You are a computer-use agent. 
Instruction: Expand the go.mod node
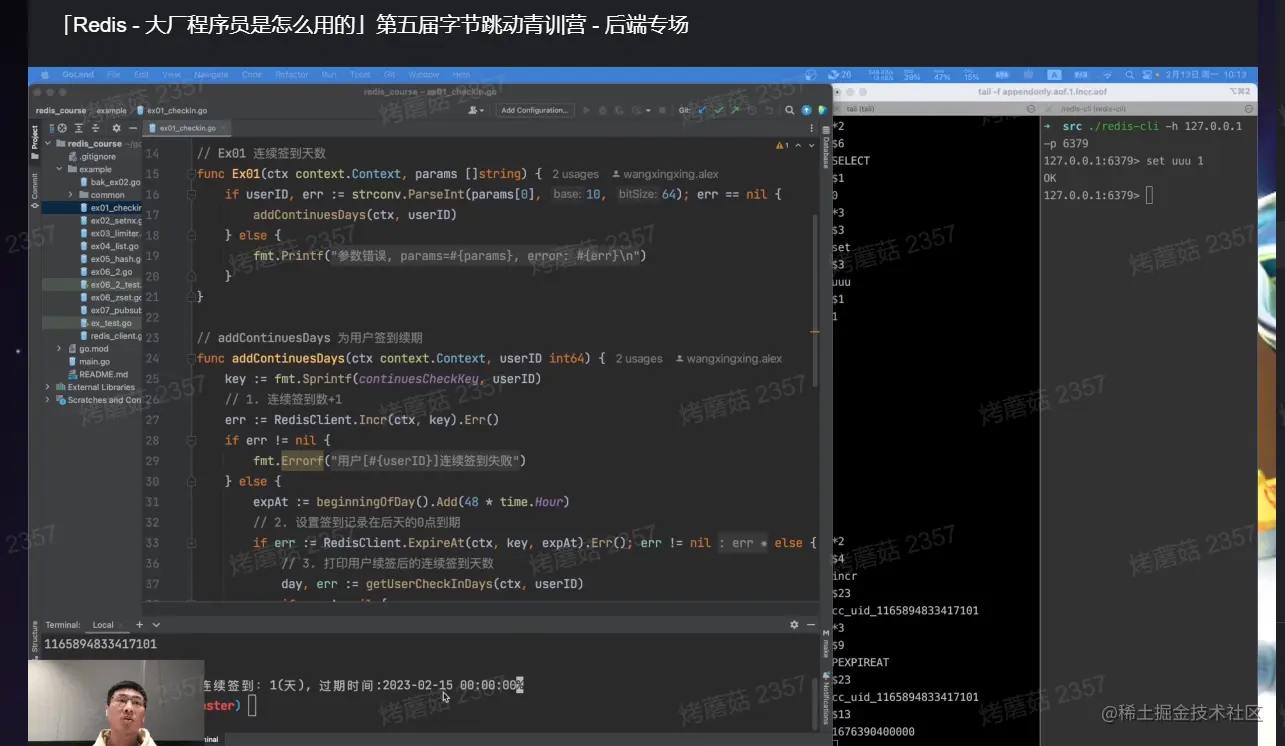pos(60,348)
